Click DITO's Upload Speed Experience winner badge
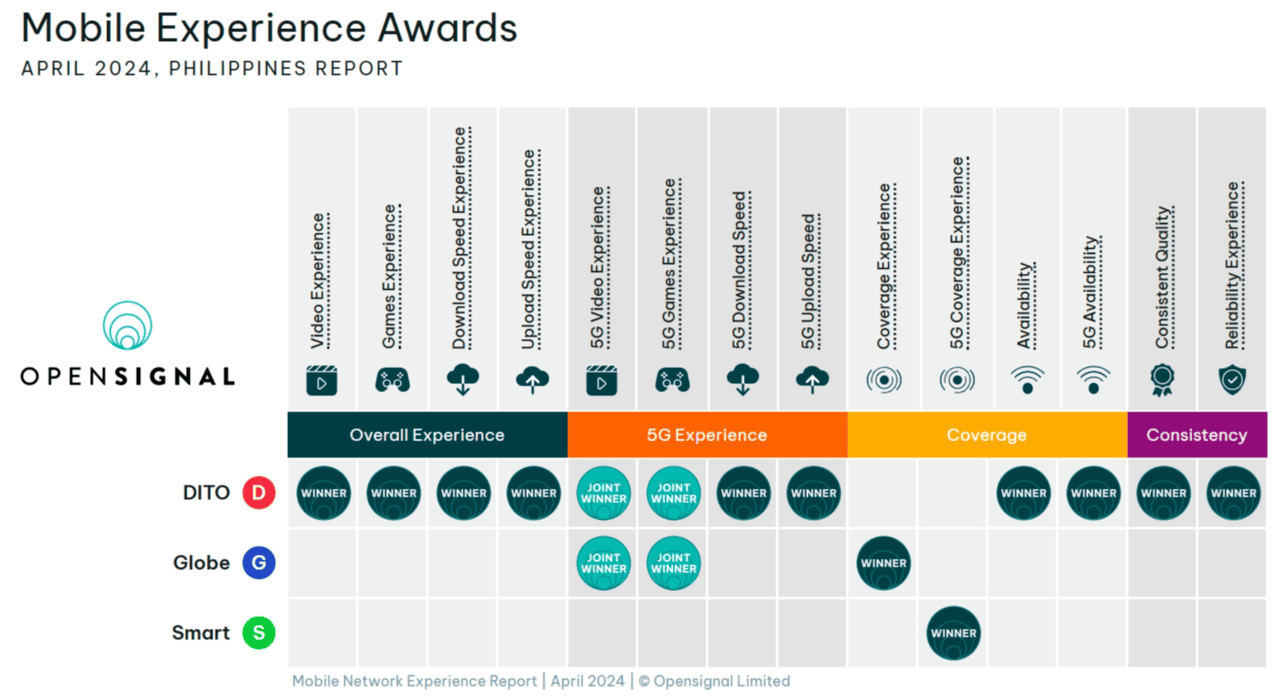1280x698 pixels. (533, 493)
